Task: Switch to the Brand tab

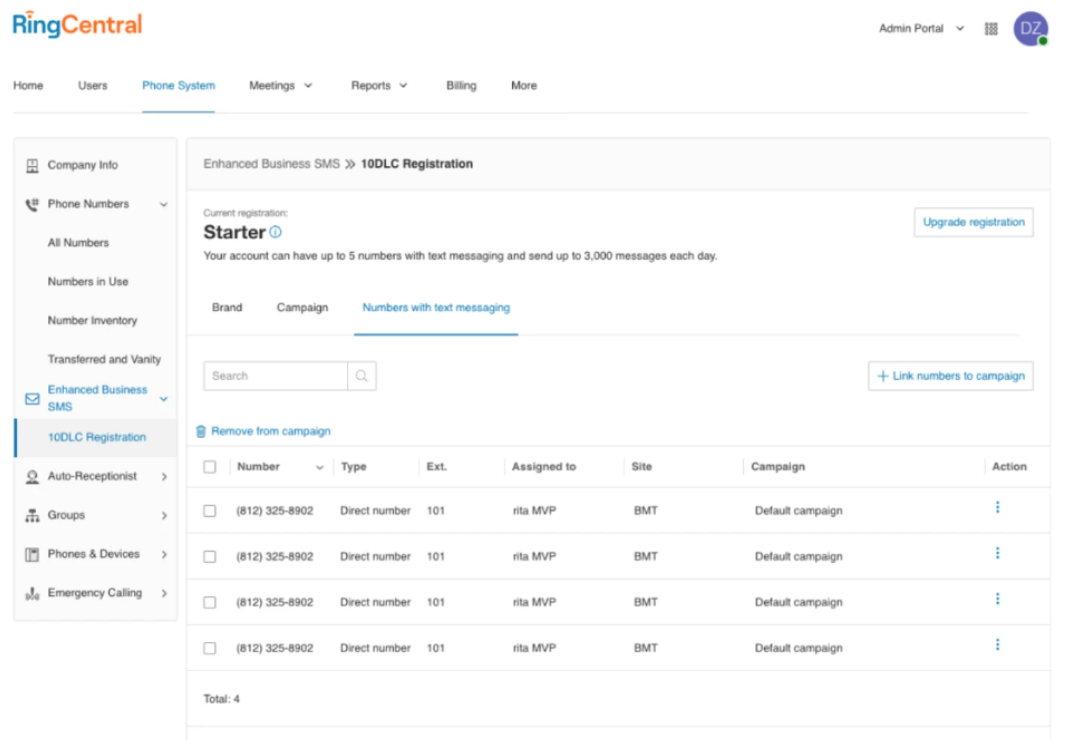Action: [x=227, y=308]
